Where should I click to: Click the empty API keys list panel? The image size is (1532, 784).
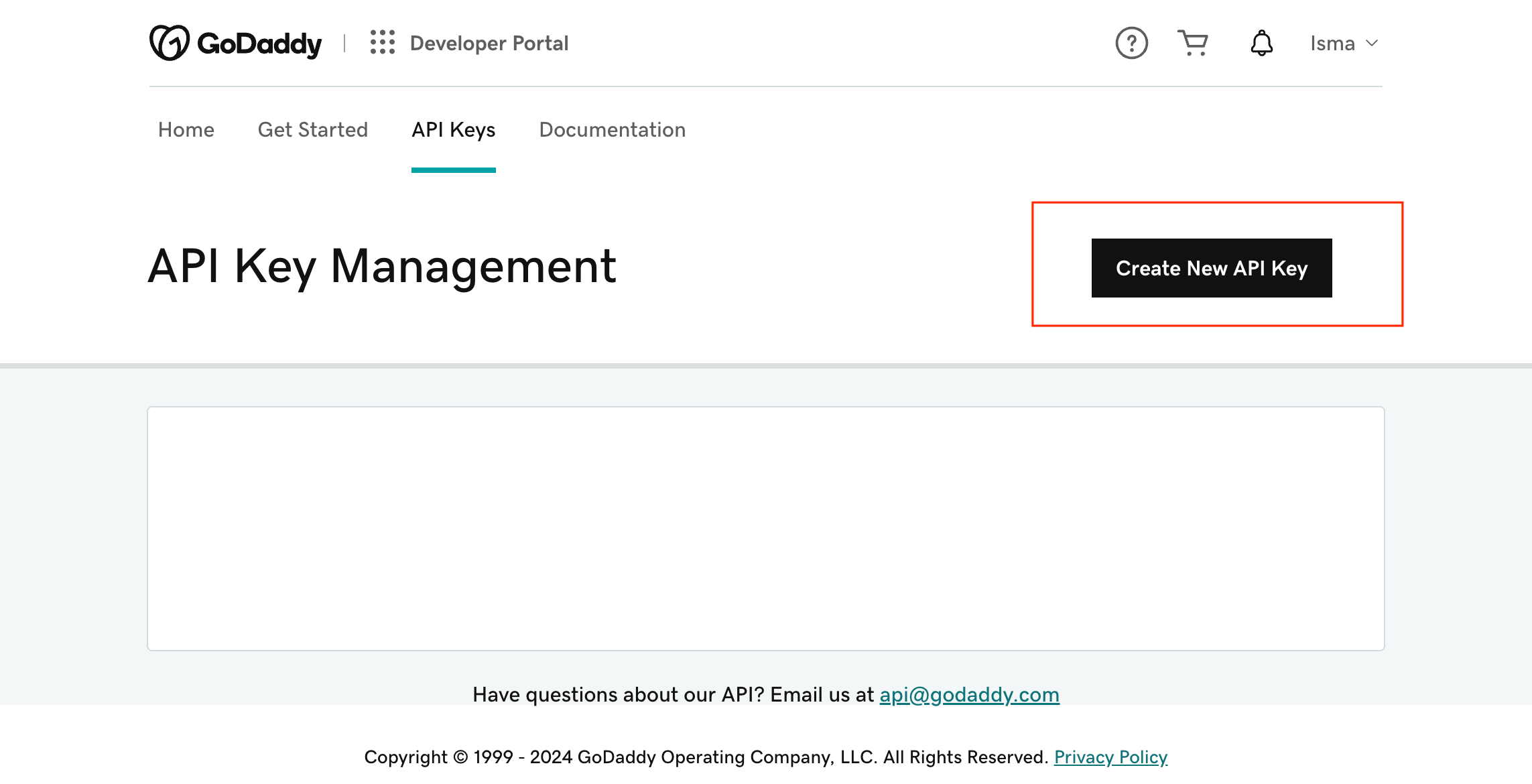click(x=766, y=528)
